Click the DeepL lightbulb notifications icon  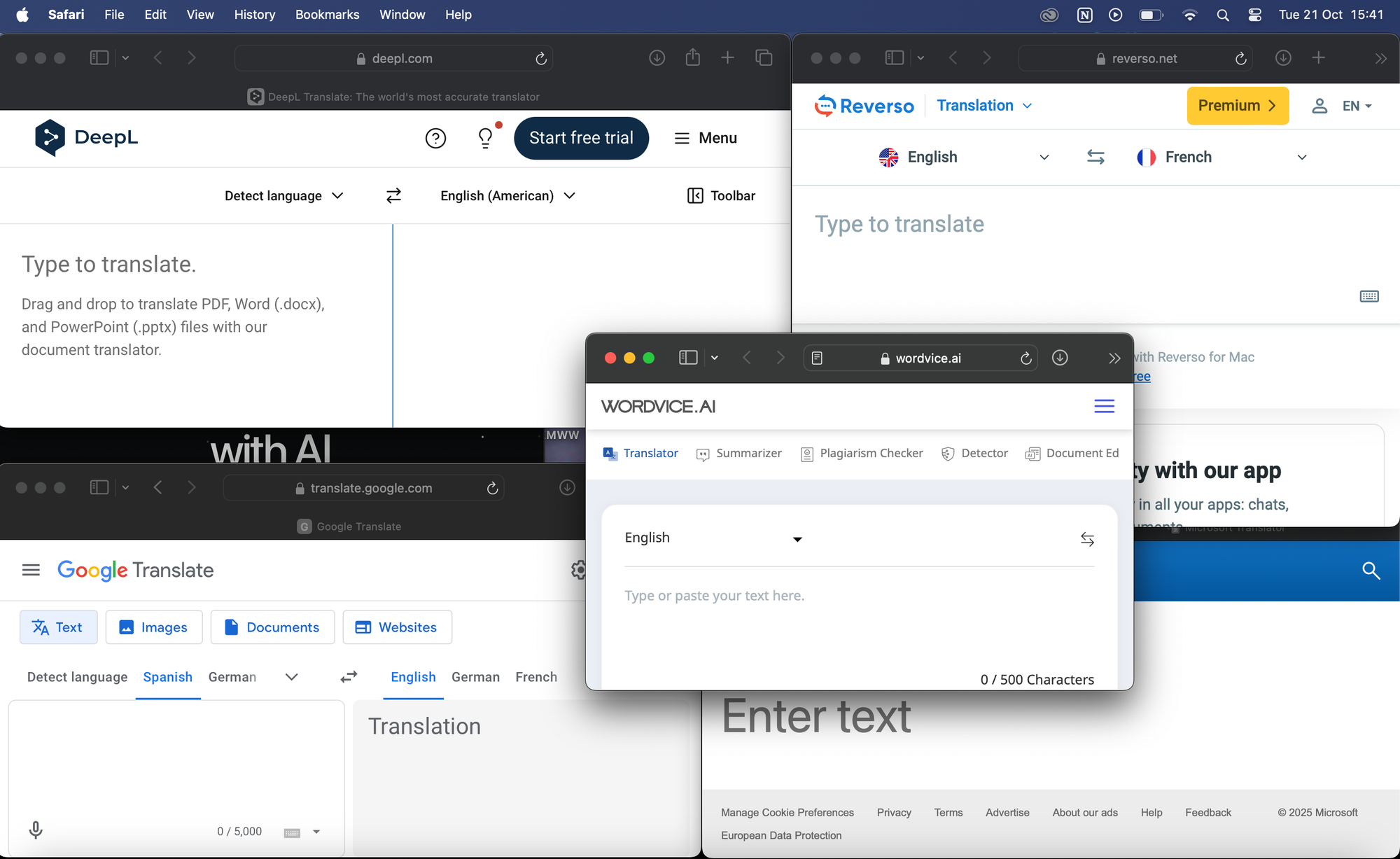(x=485, y=138)
